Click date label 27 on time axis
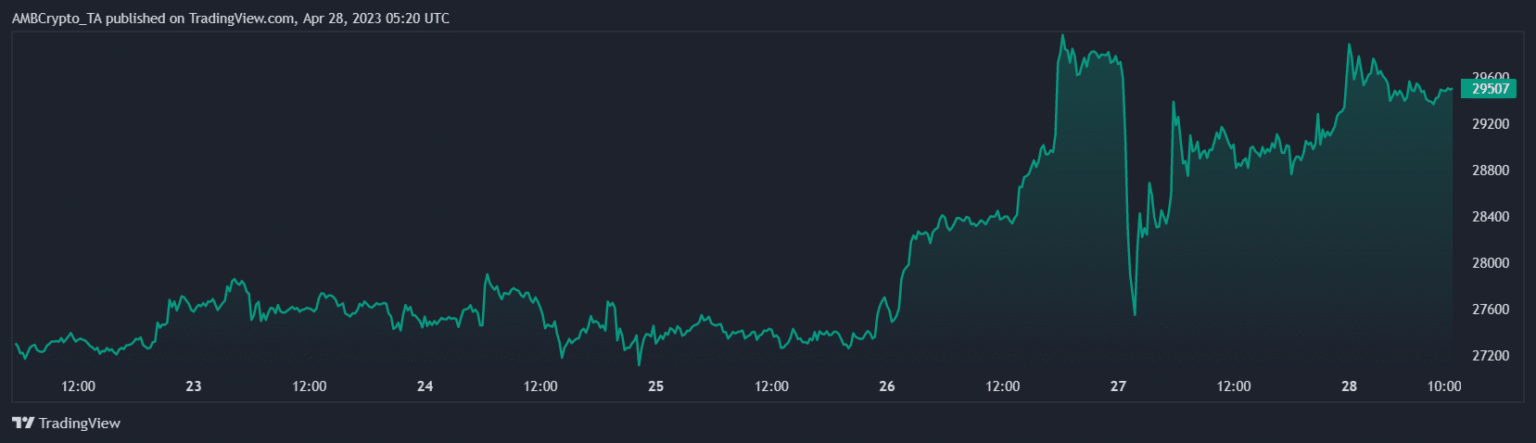Image resolution: width=1536 pixels, height=443 pixels. click(1118, 386)
